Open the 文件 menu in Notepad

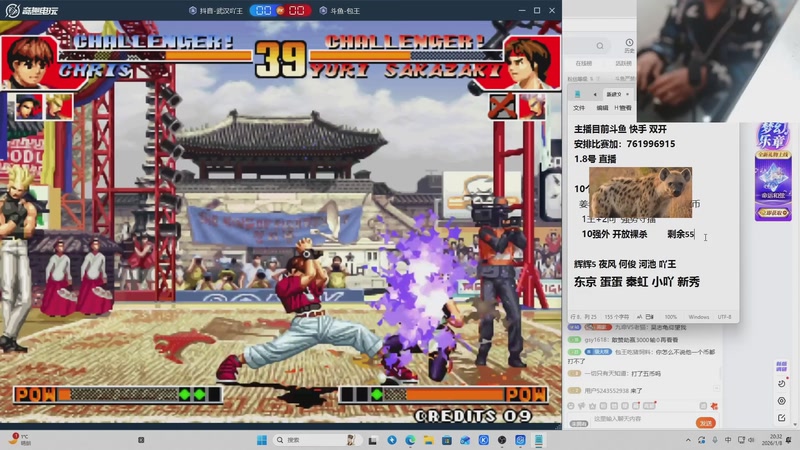coord(579,108)
